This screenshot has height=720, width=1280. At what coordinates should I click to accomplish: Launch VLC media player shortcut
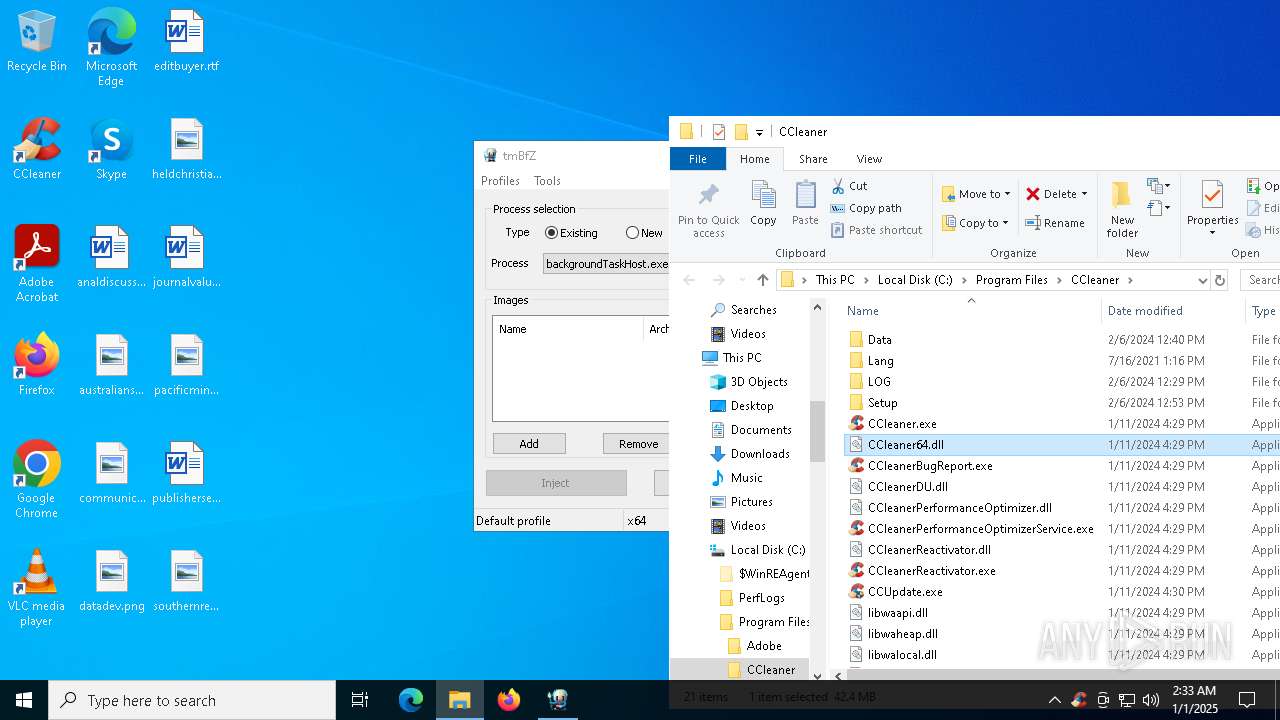click(37, 588)
